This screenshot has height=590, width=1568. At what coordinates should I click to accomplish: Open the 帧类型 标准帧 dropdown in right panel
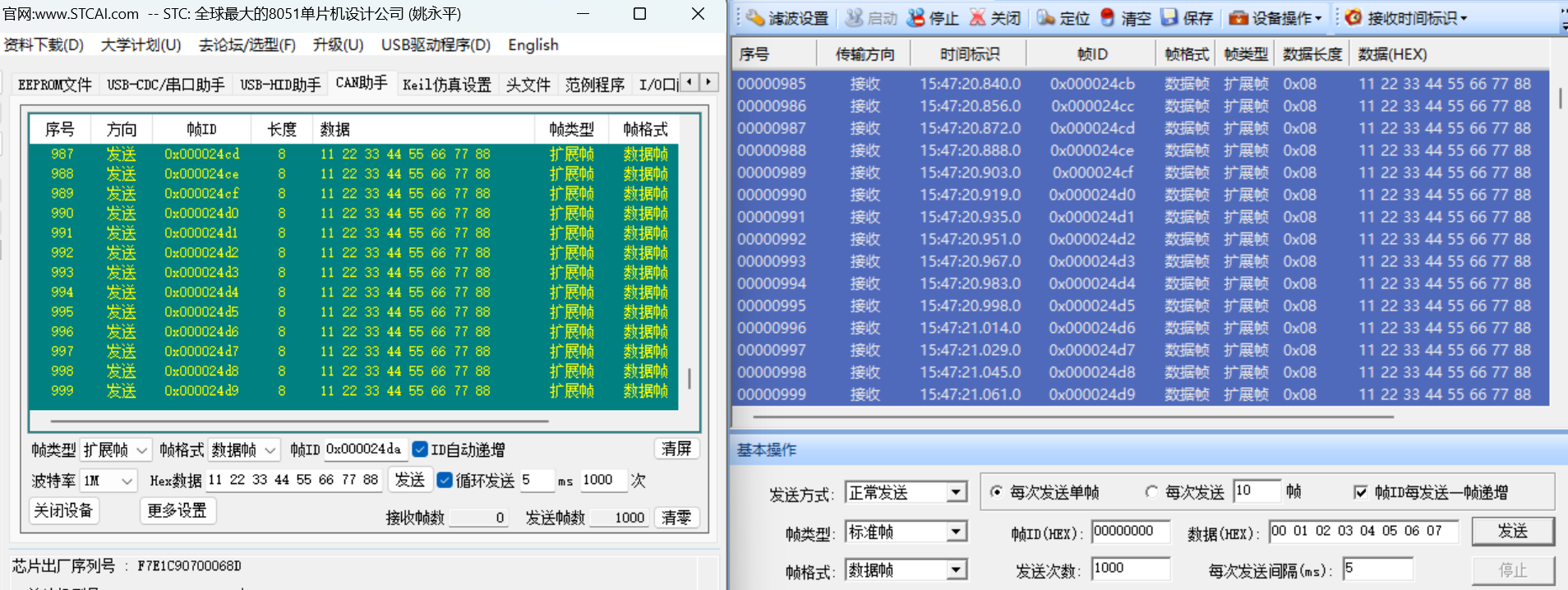[x=905, y=532]
